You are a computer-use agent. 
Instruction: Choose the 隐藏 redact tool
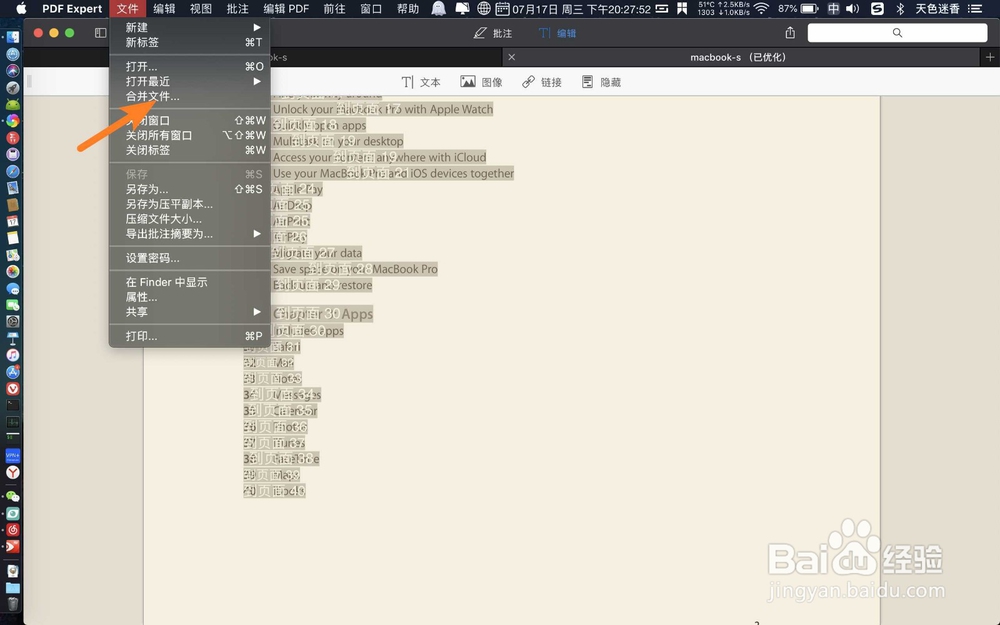click(x=601, y=82)
